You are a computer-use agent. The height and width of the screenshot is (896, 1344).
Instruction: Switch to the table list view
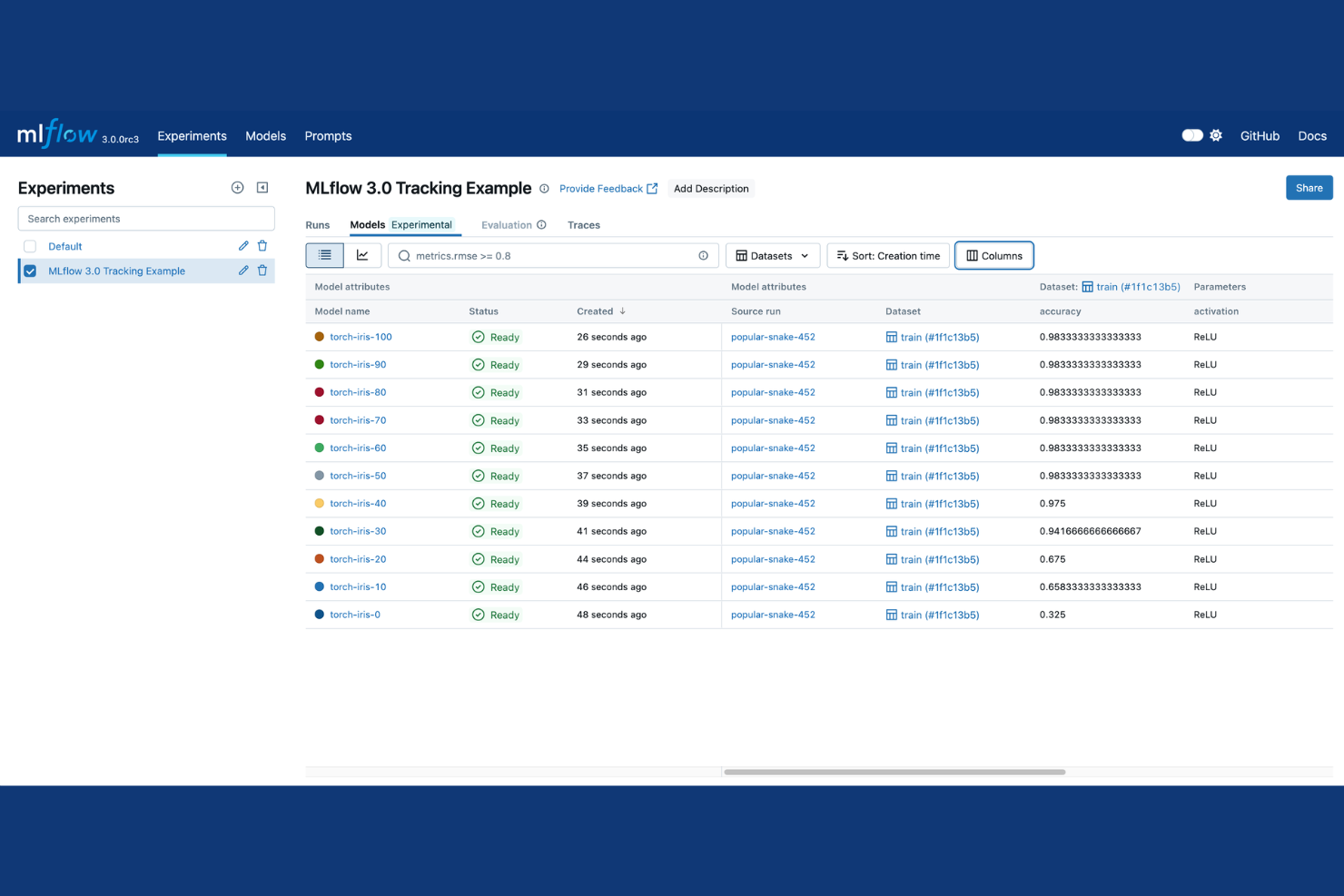click(324, 255)
